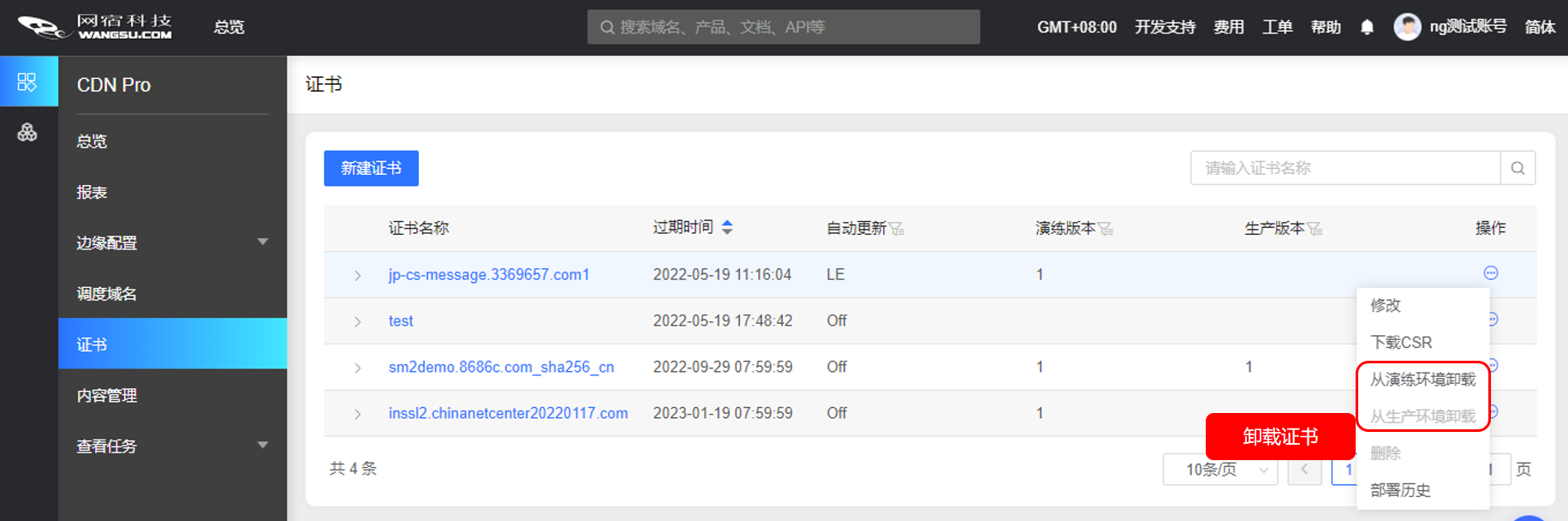The image size is (1568, 521).
Task: Click the CDN Pro sidebar title
Action: point(114,85)
